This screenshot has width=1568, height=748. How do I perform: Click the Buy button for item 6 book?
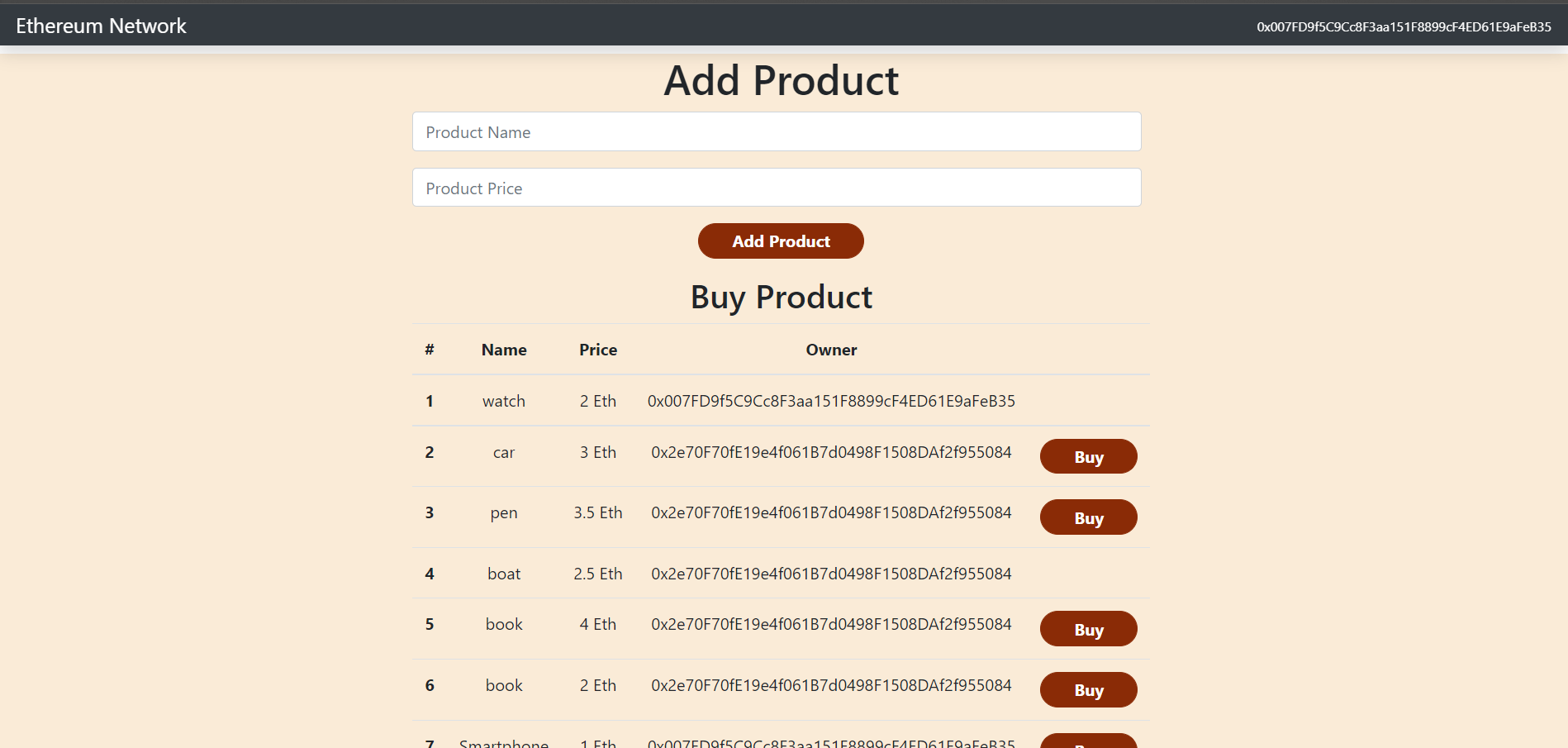pyautogui.click(x=1088, y=689)
